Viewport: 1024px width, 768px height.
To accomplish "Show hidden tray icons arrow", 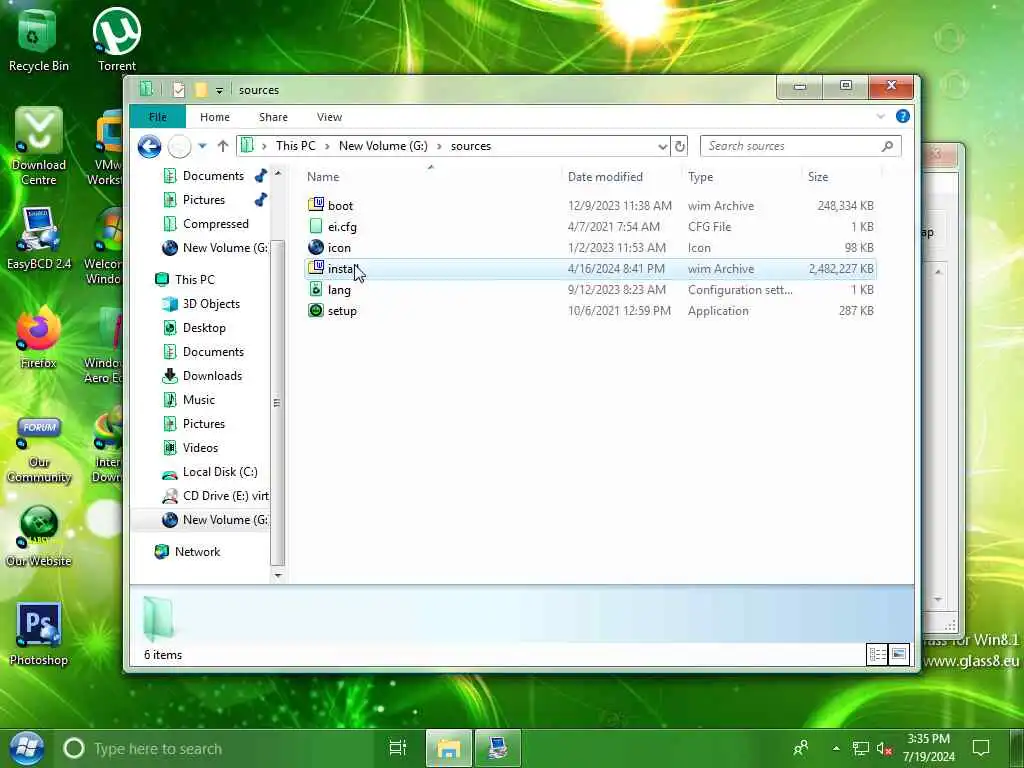I will click(x=836, y=748).
